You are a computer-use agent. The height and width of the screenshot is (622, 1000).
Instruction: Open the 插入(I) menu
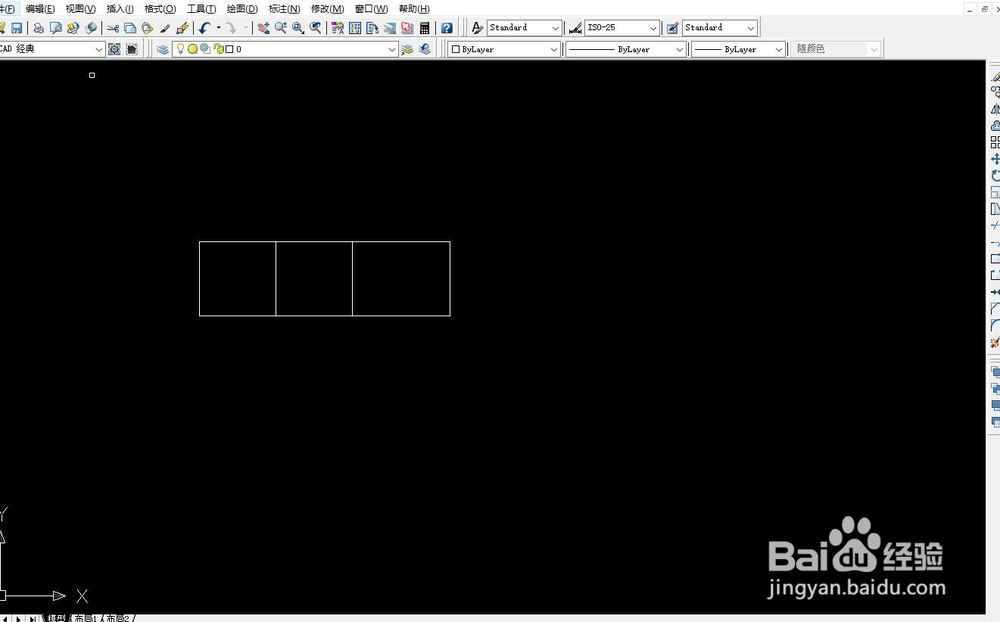pos(120,9)
